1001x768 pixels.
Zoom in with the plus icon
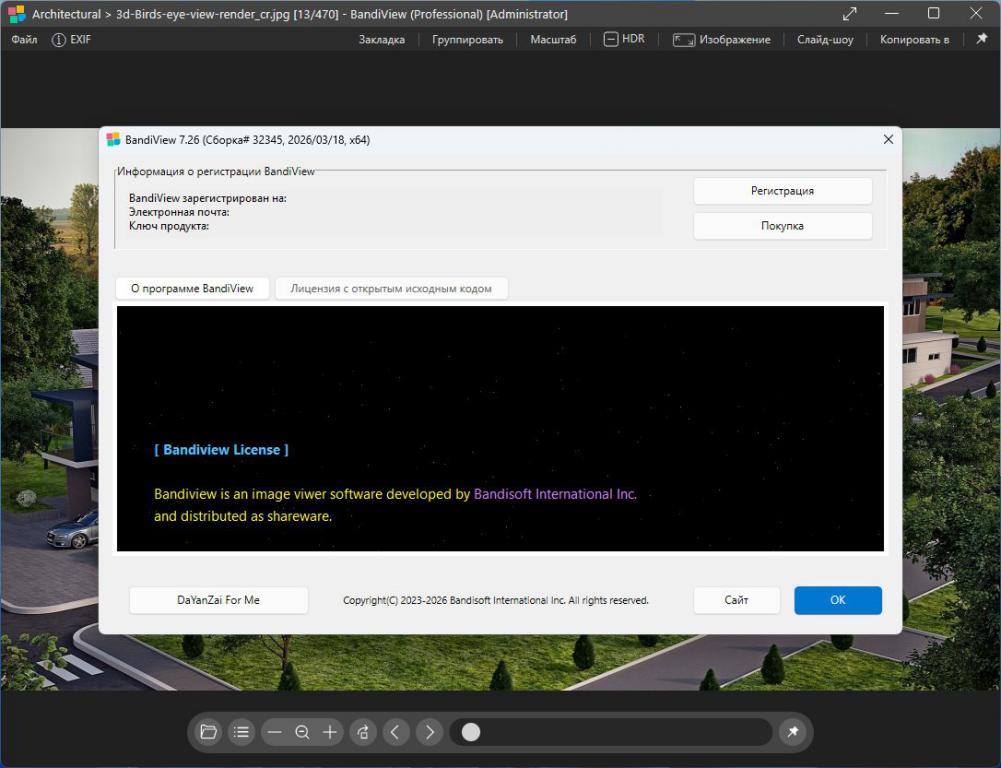click(x=330, y=732)
